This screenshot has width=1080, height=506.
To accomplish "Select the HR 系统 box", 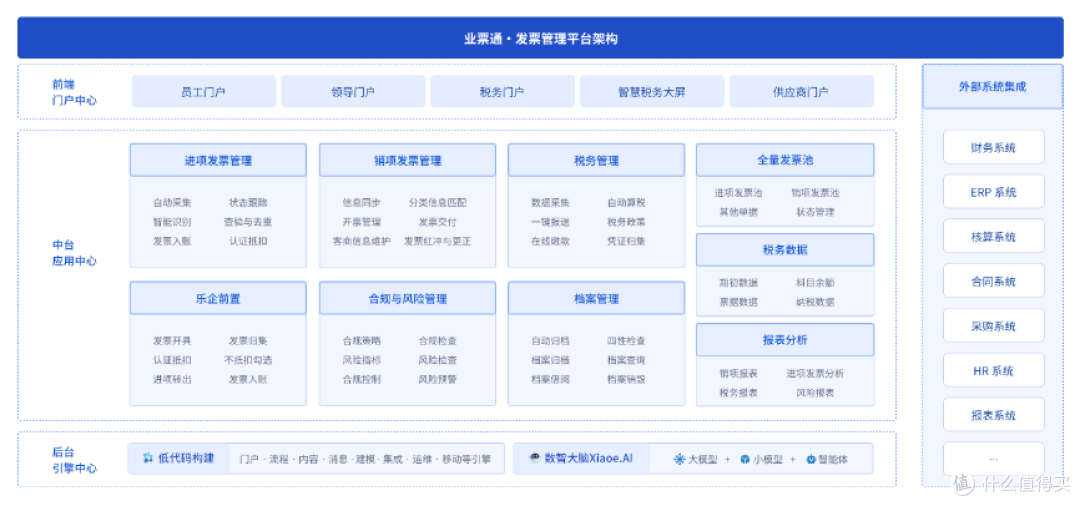I will coord(994,371).
